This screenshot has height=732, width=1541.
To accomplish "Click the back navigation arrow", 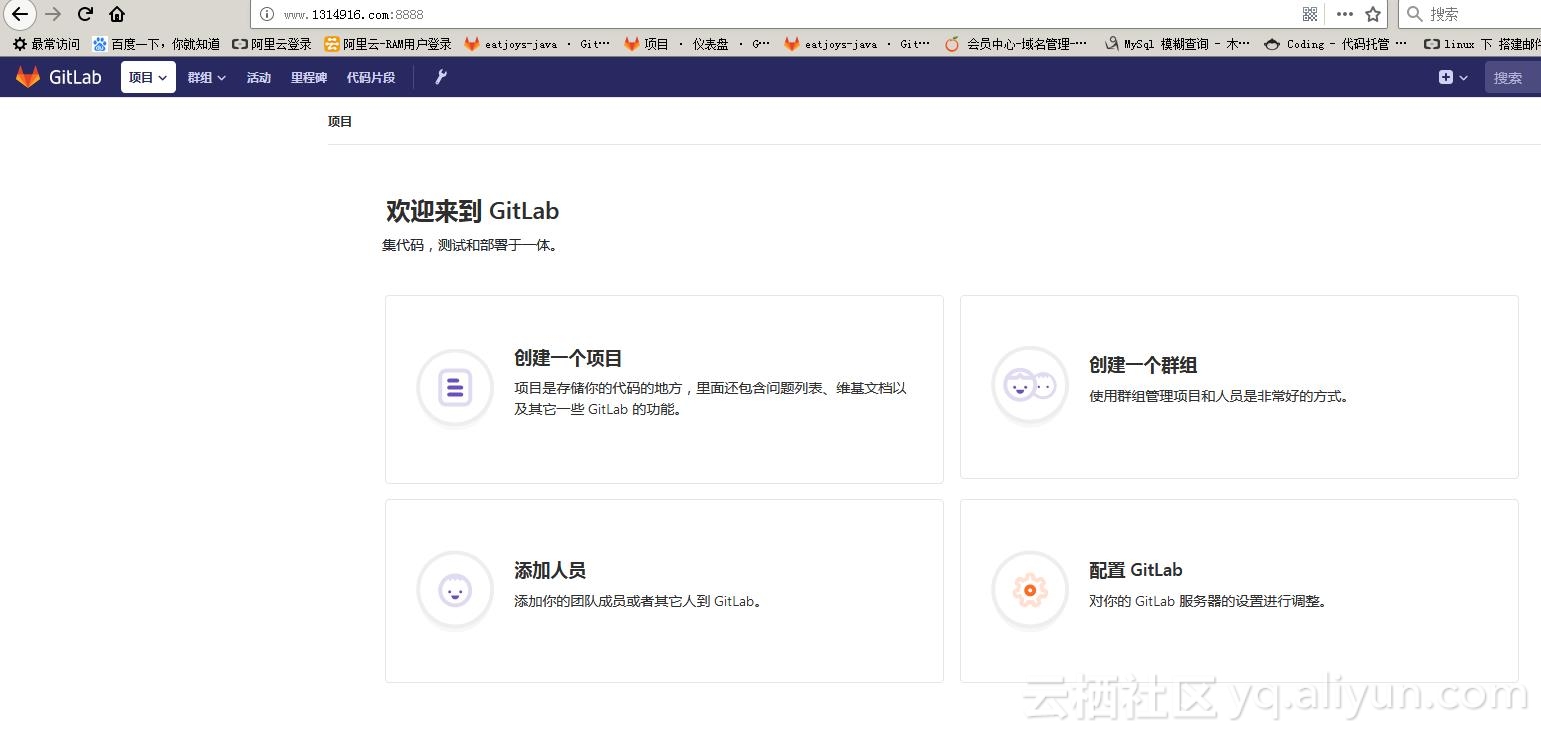I will tap(19, 14).
